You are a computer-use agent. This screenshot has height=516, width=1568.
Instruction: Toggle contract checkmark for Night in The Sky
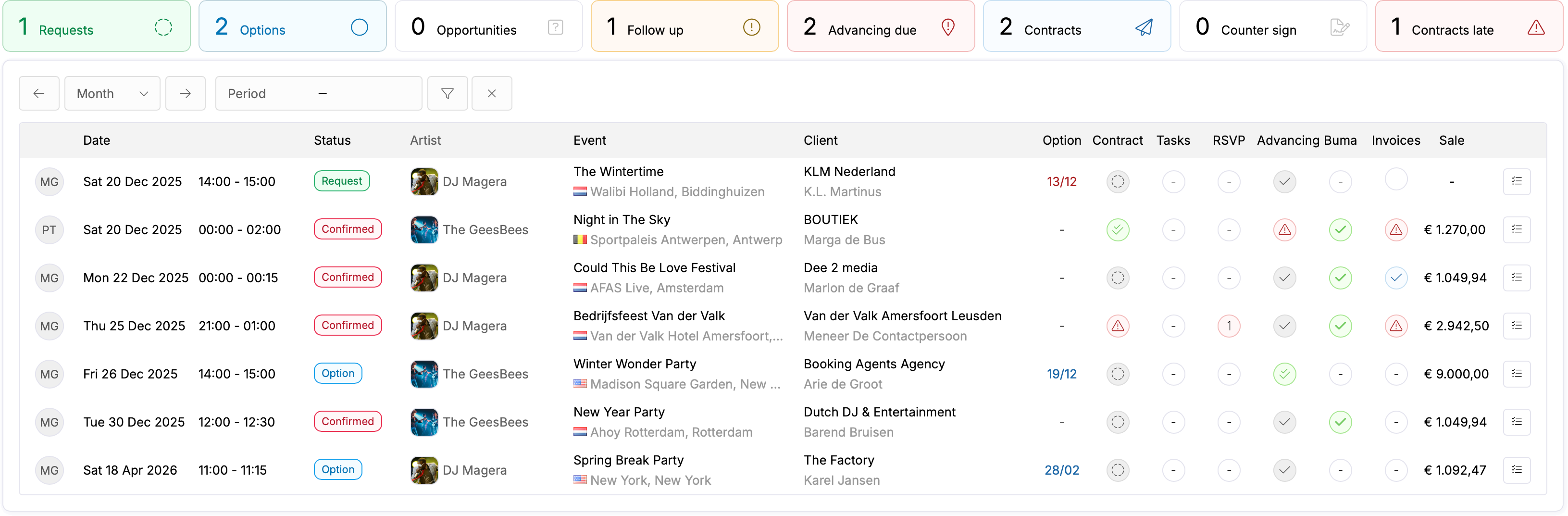coord(1118,230)
